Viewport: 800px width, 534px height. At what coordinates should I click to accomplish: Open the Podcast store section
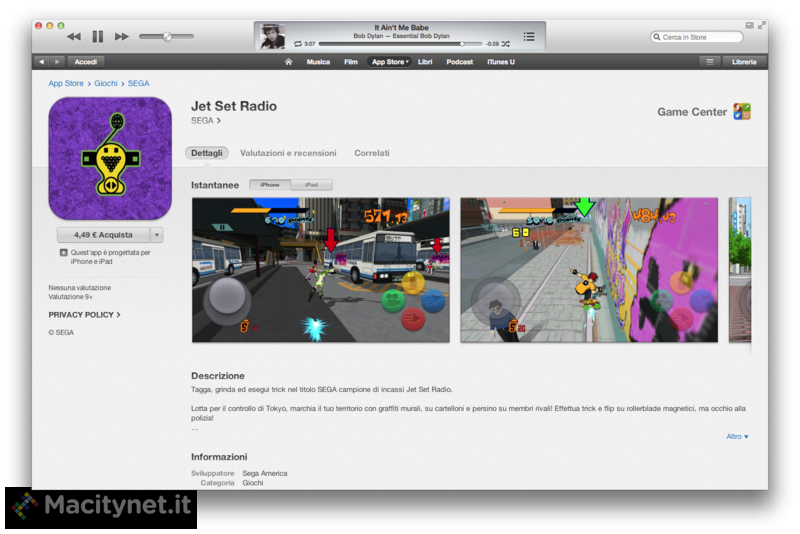[460, 62]
